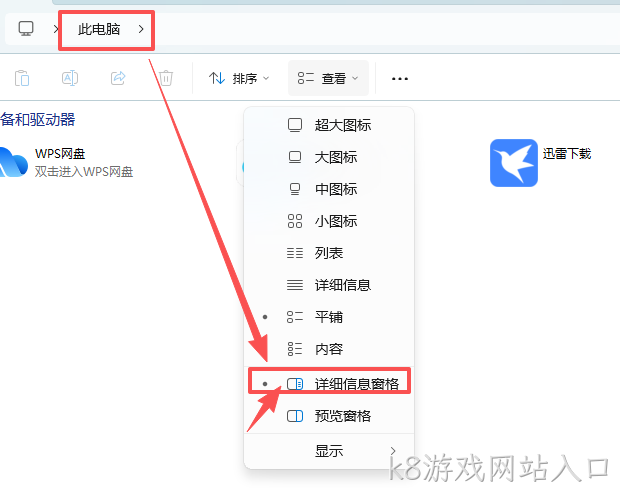Open the three-dots more options menu
This screenshot has width=620, height=494.
[x=400, y=79]
